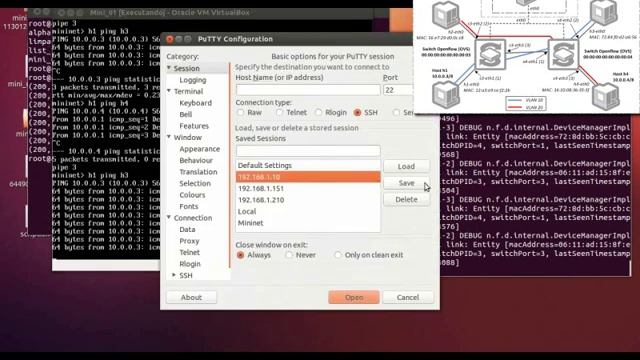Click the Cancel button

click(x=408, y=297)
